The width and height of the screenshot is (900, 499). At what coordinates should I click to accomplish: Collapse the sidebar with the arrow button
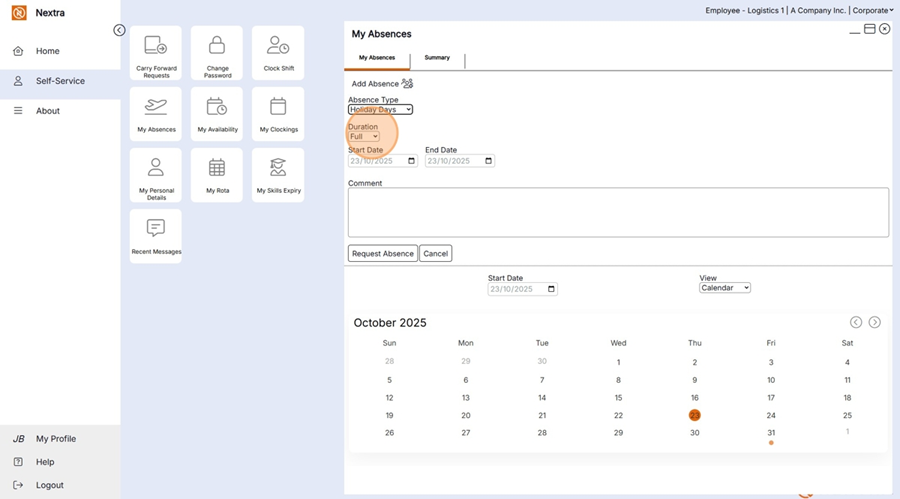pyautogui.click(x=119, y=30)
